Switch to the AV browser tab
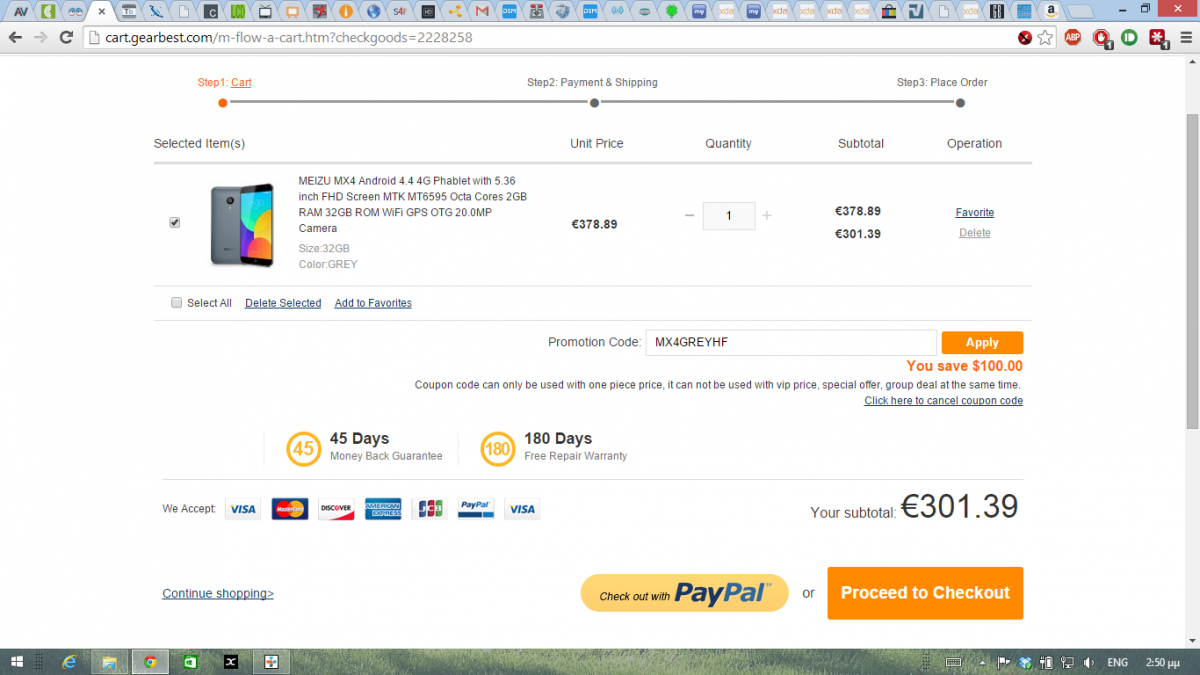This screenshot has height=675, width=1200. 20,12
